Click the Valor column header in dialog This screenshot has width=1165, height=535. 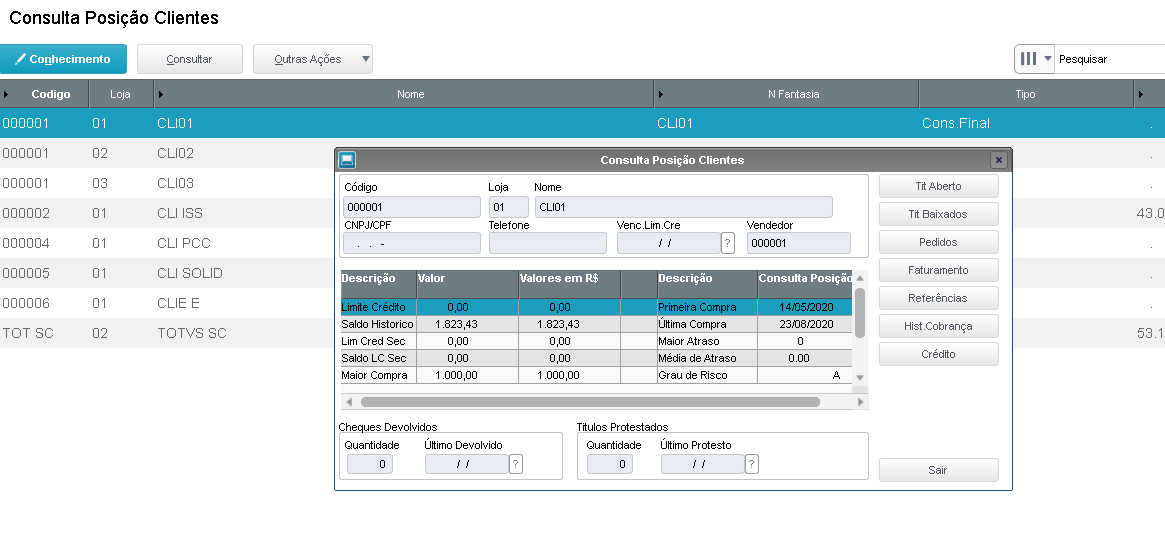(x=467, y=285)
